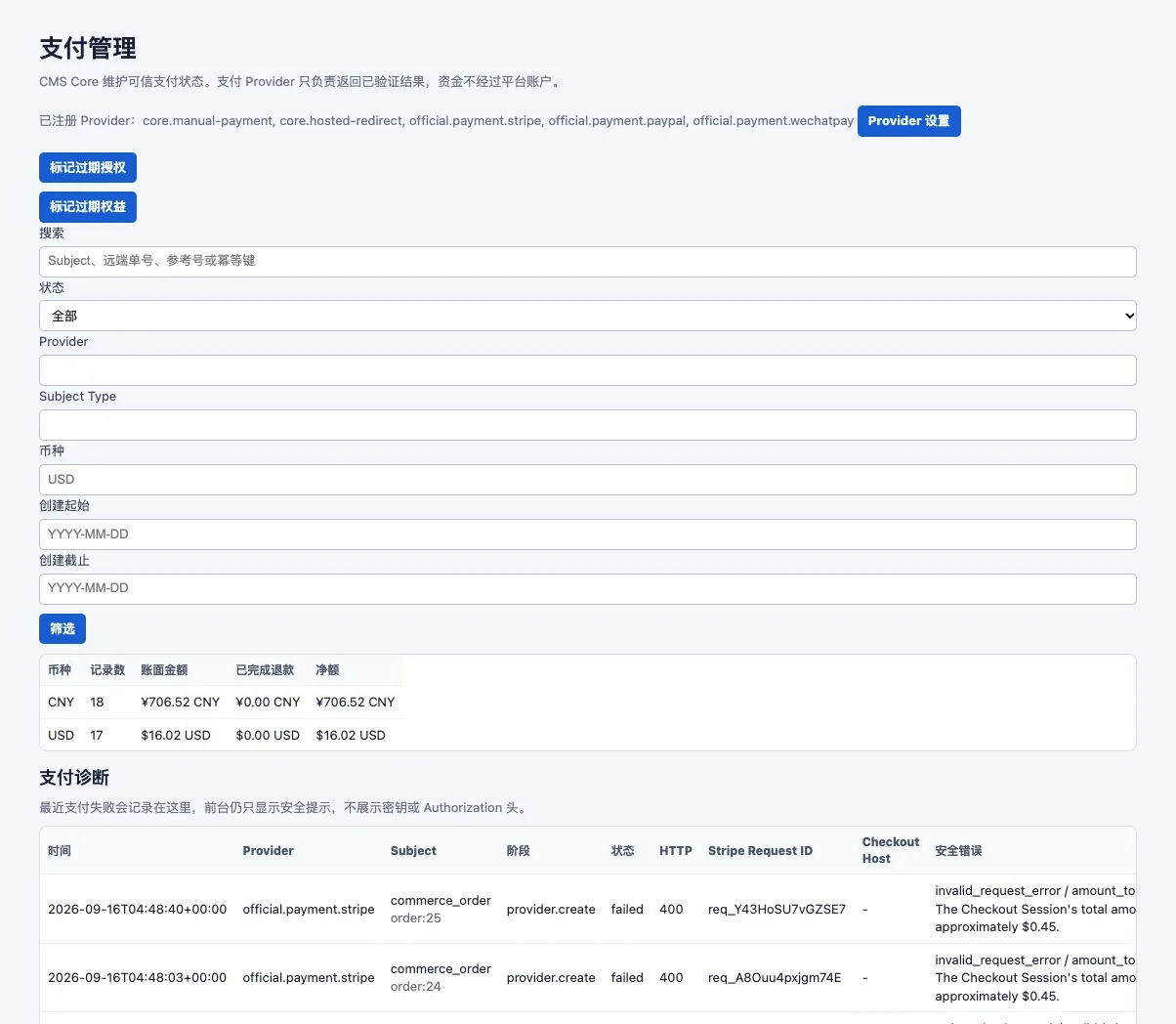Click the 账面金额 column header

(x=164, y=670)
